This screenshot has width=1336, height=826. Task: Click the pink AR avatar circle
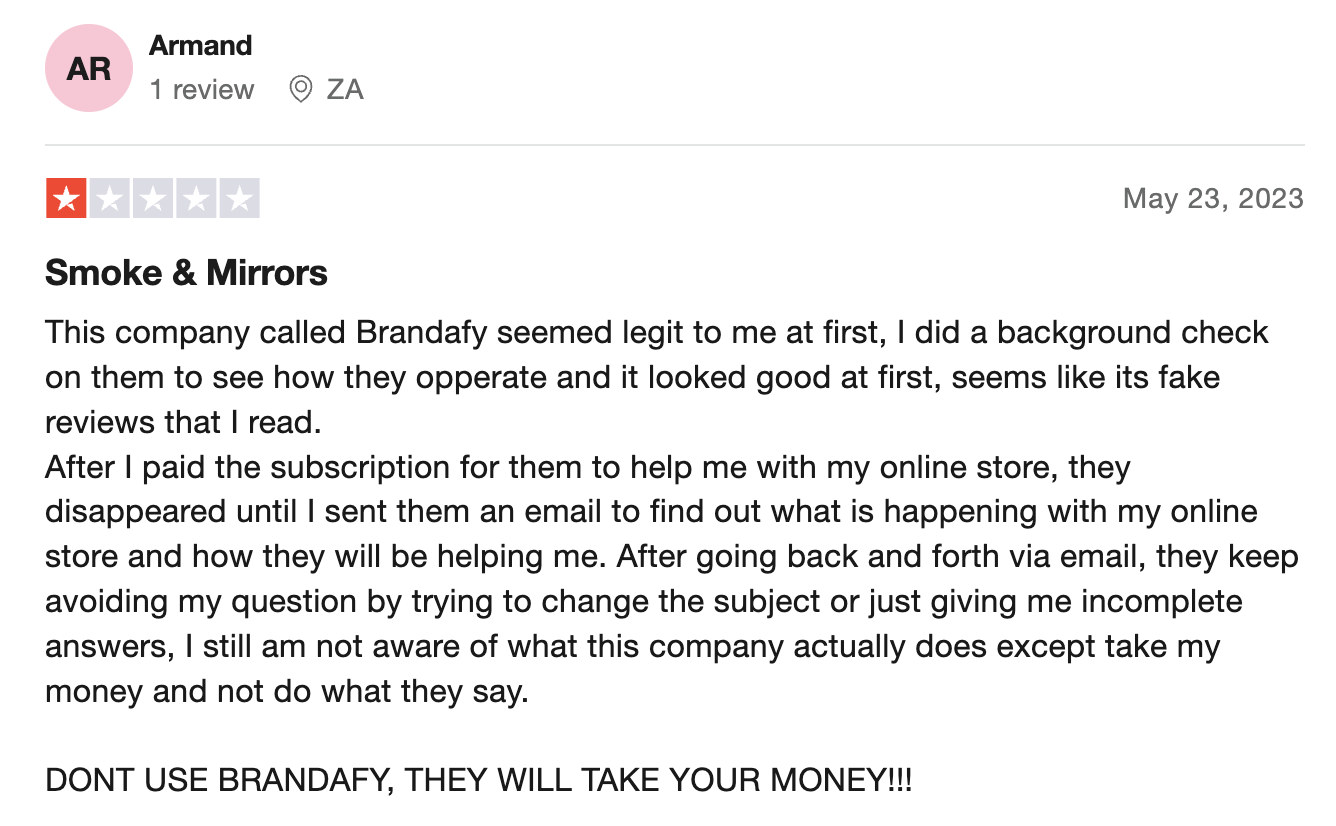(x=89, y=68)
